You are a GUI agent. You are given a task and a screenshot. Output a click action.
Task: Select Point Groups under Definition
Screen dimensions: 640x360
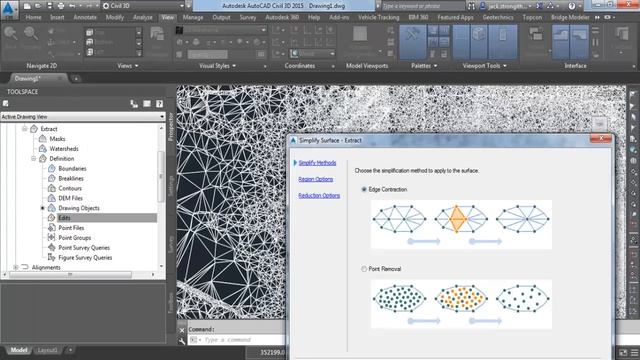point(74,238)
